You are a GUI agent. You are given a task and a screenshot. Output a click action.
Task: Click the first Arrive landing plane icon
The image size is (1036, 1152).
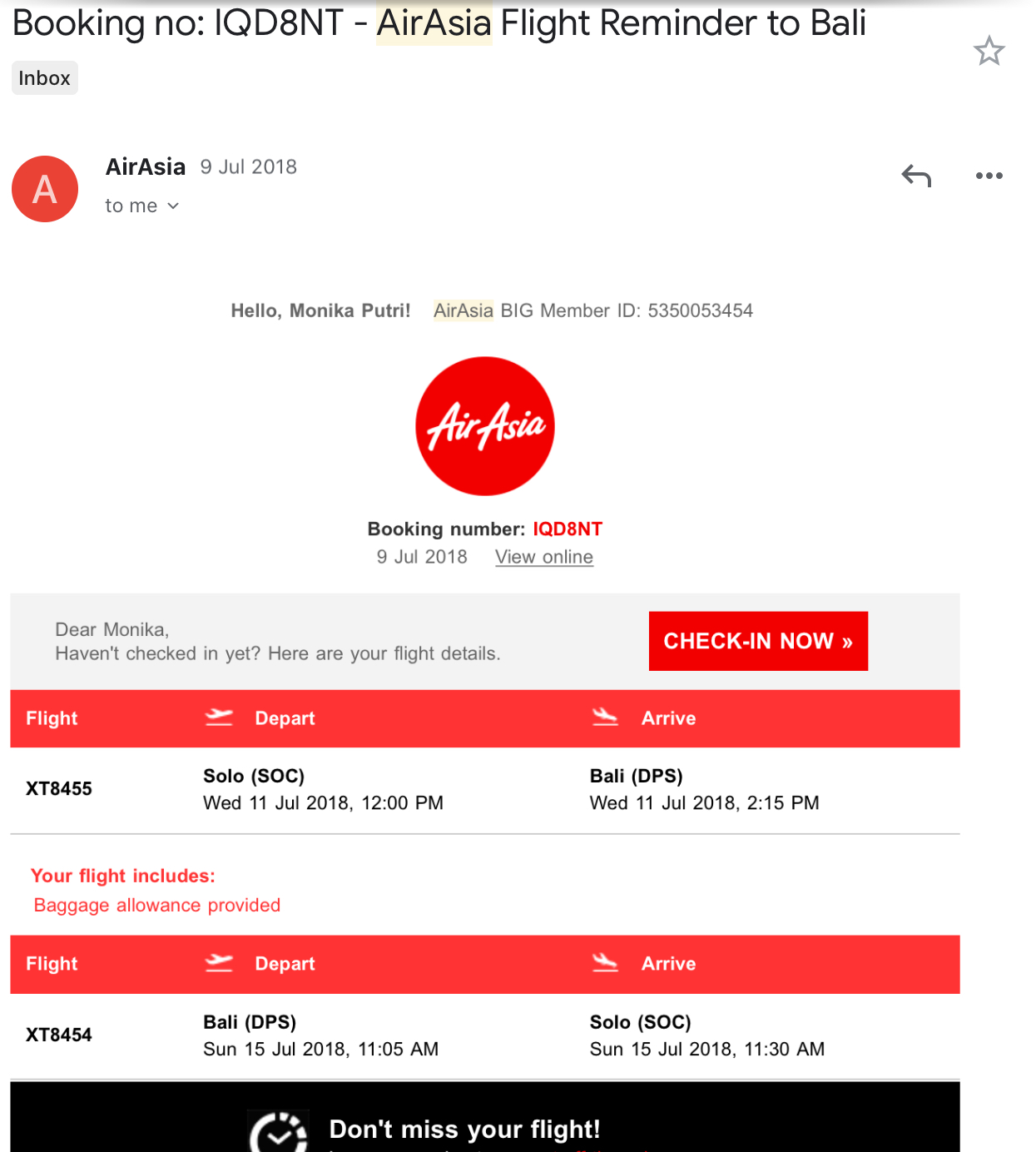[x=605, y=717]
